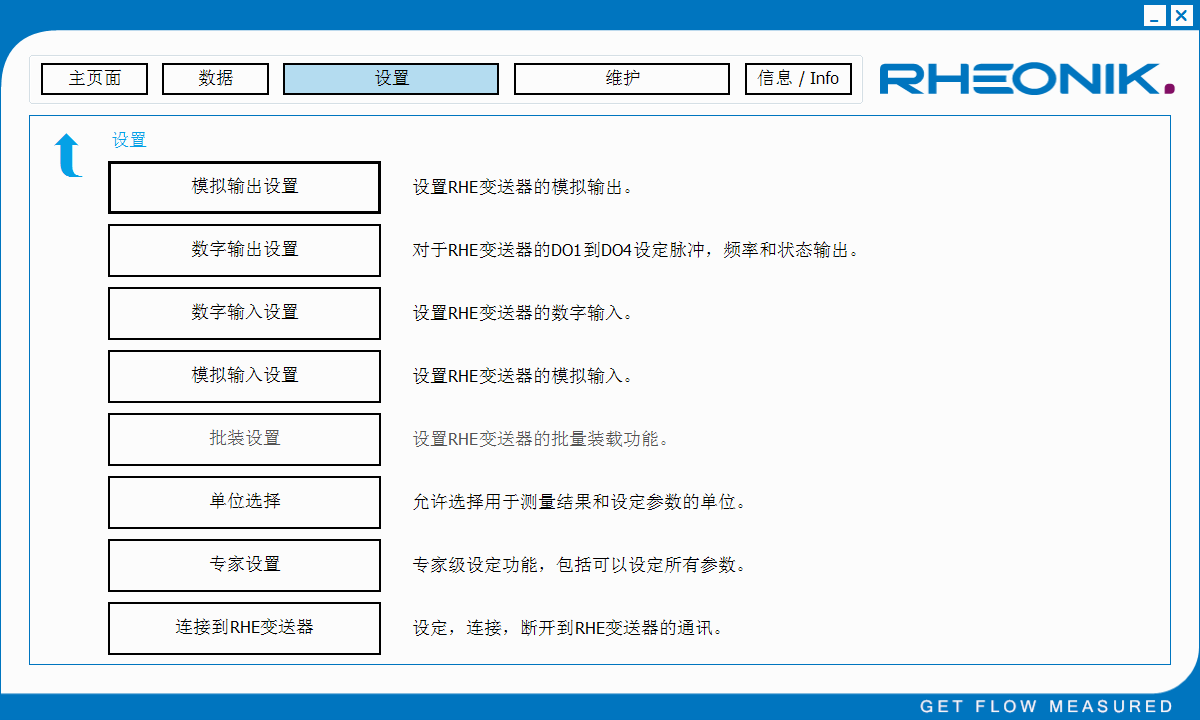Click 连接到RHE变送器 button
Image resolution: width=1200 pixels, height=720 pixels.
pyautogui.click(x=244, y=628)
